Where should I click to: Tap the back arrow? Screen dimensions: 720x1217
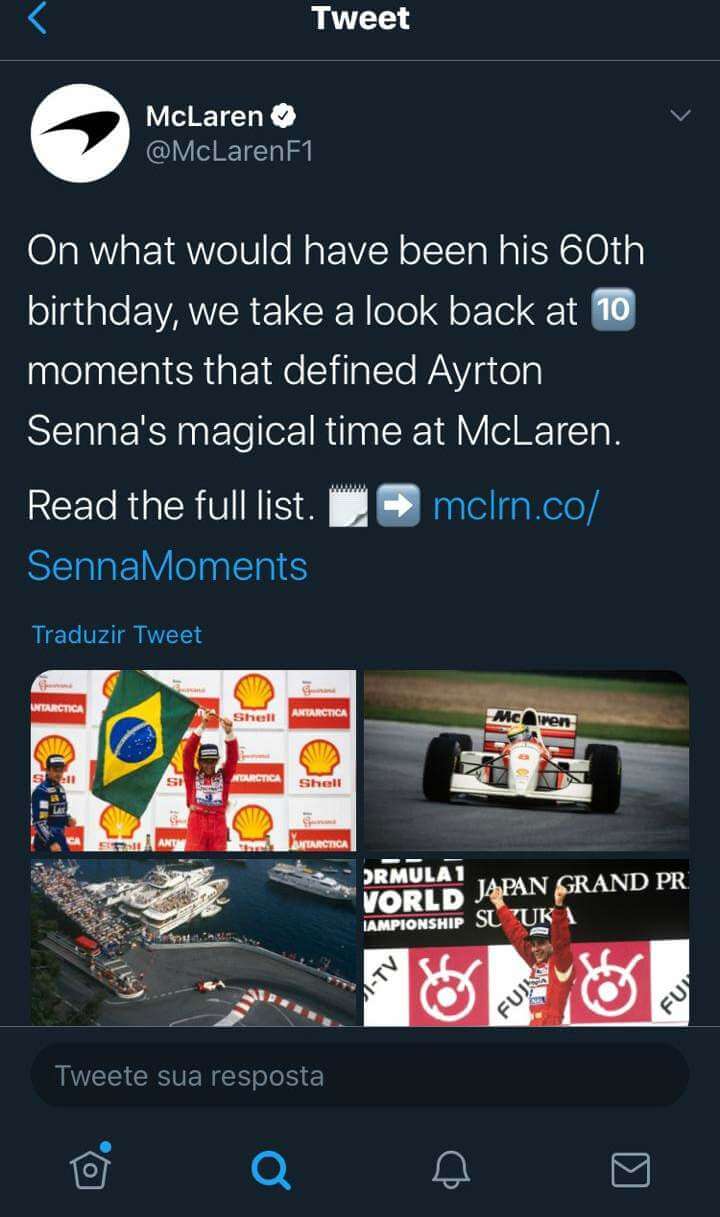tap(37, 18)
